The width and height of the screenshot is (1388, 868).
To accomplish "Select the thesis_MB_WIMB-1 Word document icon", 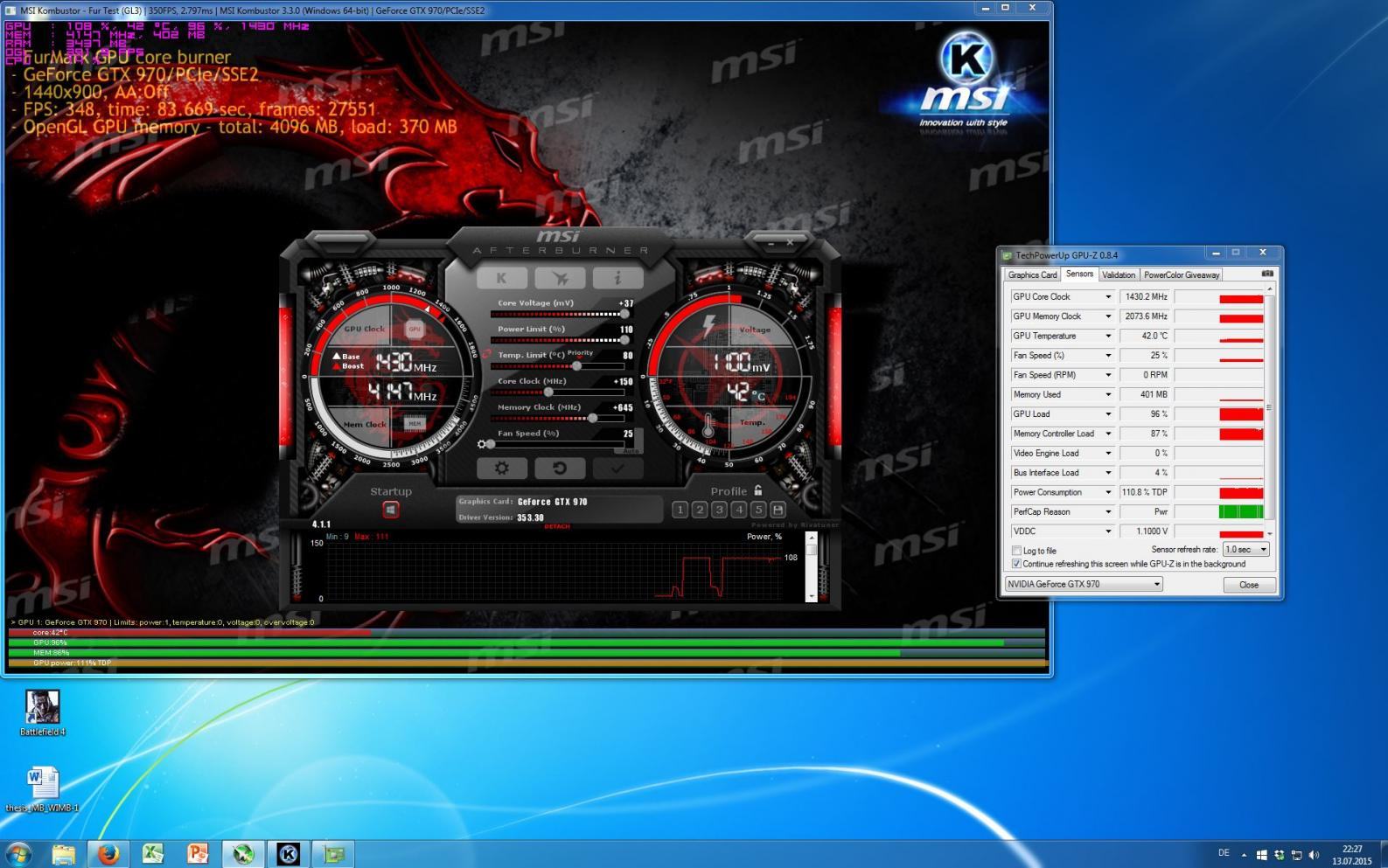I will 42,788.
